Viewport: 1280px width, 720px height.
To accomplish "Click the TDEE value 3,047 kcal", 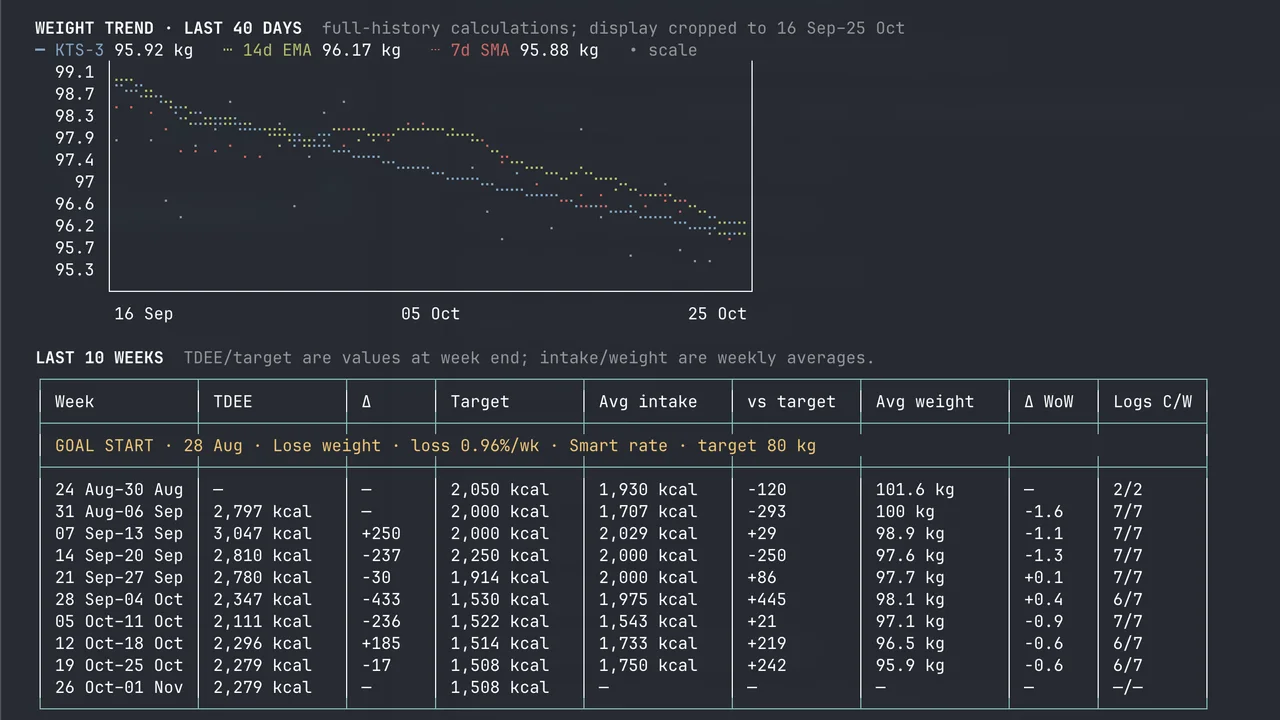I will pos(263,534).
